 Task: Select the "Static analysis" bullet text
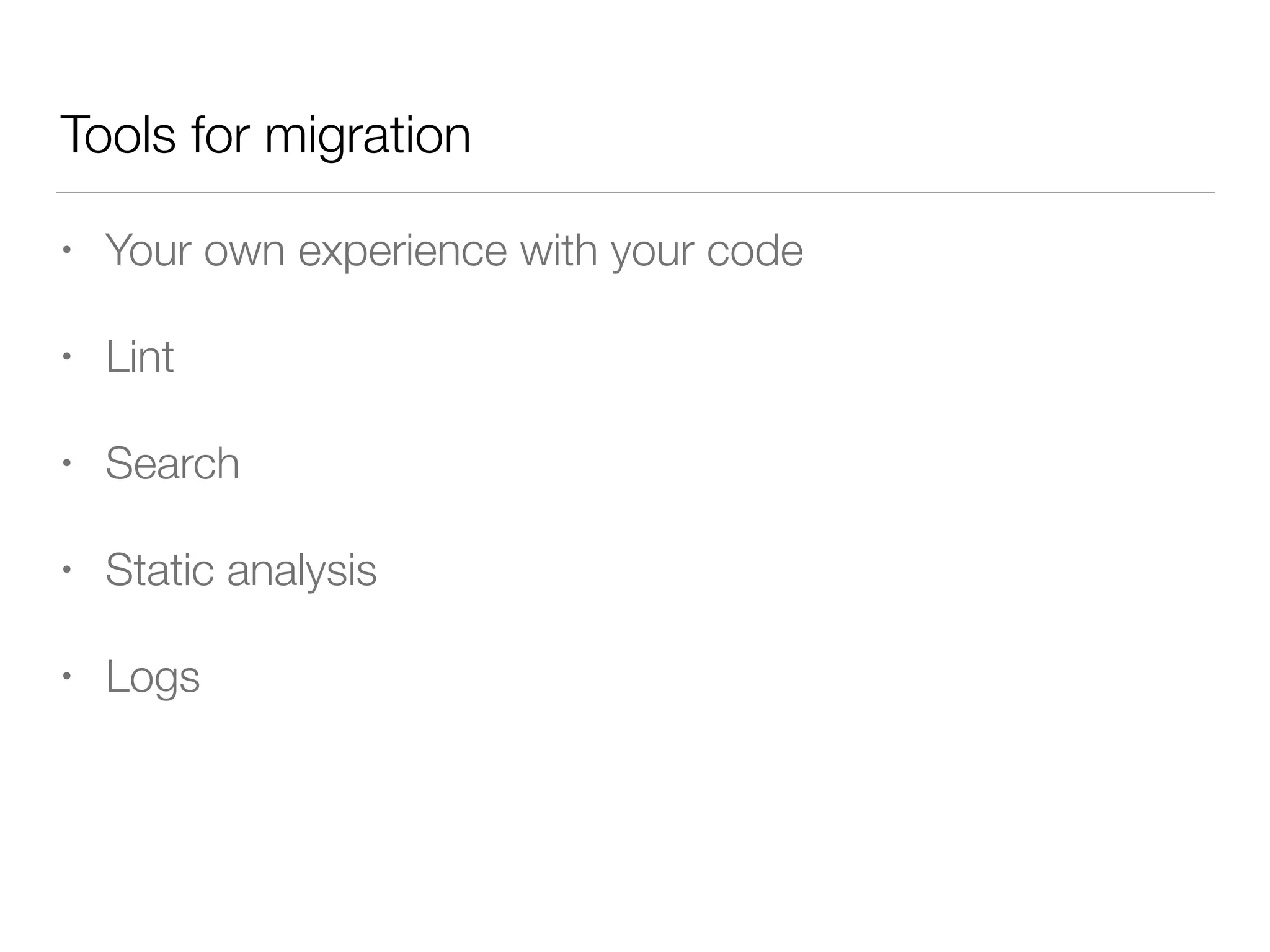pos(241,570)
